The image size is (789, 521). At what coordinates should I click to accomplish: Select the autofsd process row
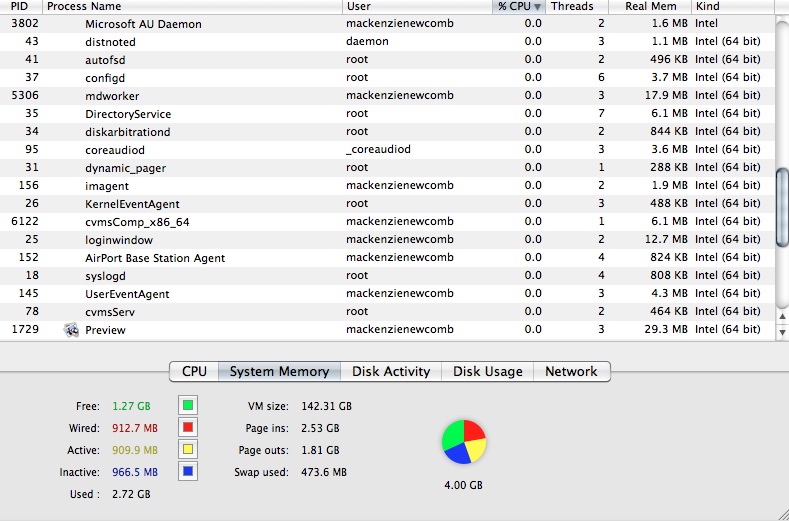tap(387, 60)
